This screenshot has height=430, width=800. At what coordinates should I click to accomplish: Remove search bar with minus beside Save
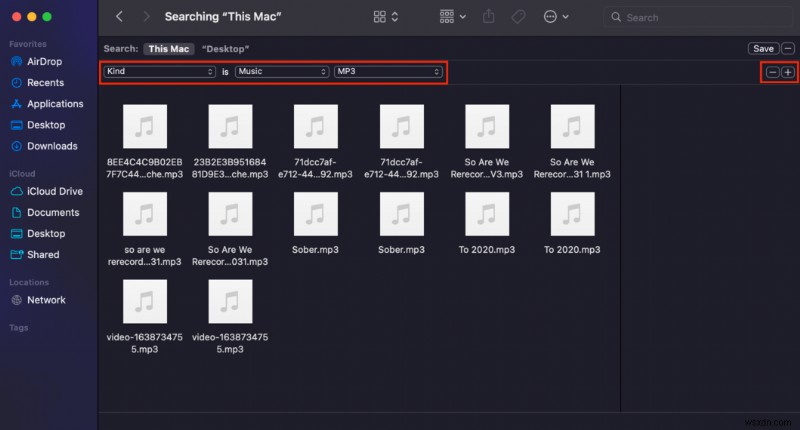coord(788,48)
